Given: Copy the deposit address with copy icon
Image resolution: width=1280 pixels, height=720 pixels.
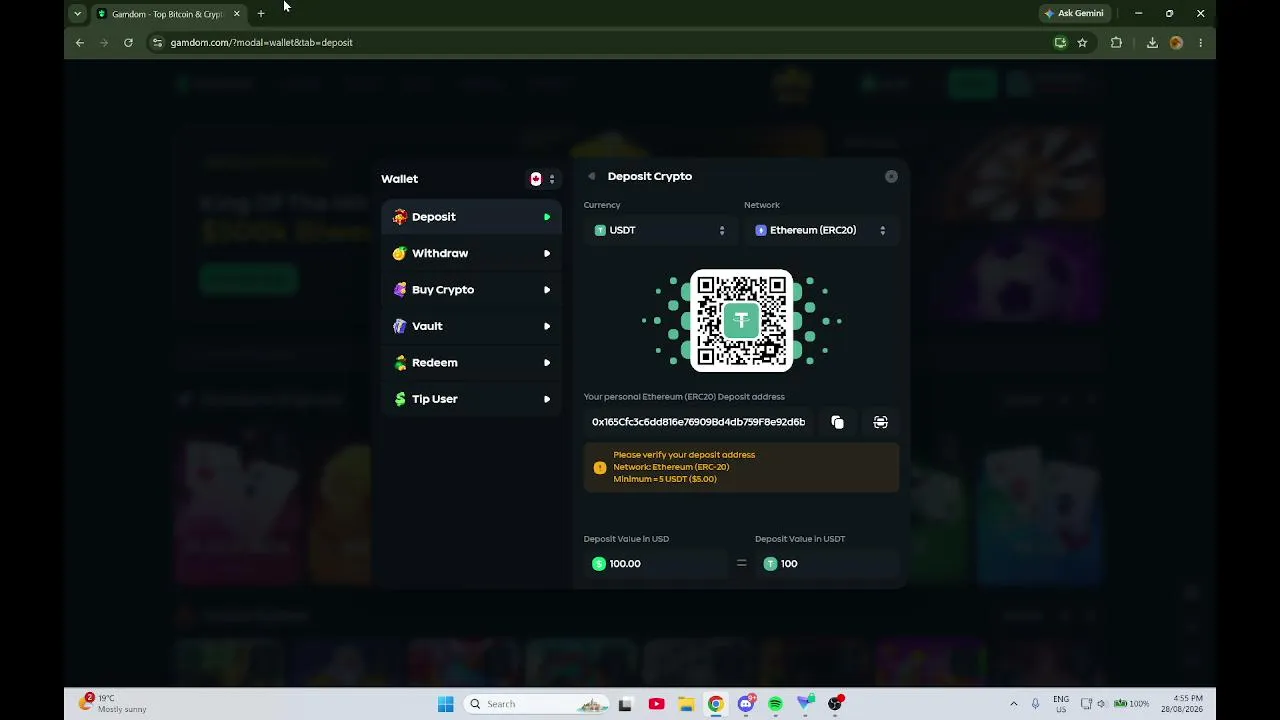Looking at the screenshot, I should 838,423.
